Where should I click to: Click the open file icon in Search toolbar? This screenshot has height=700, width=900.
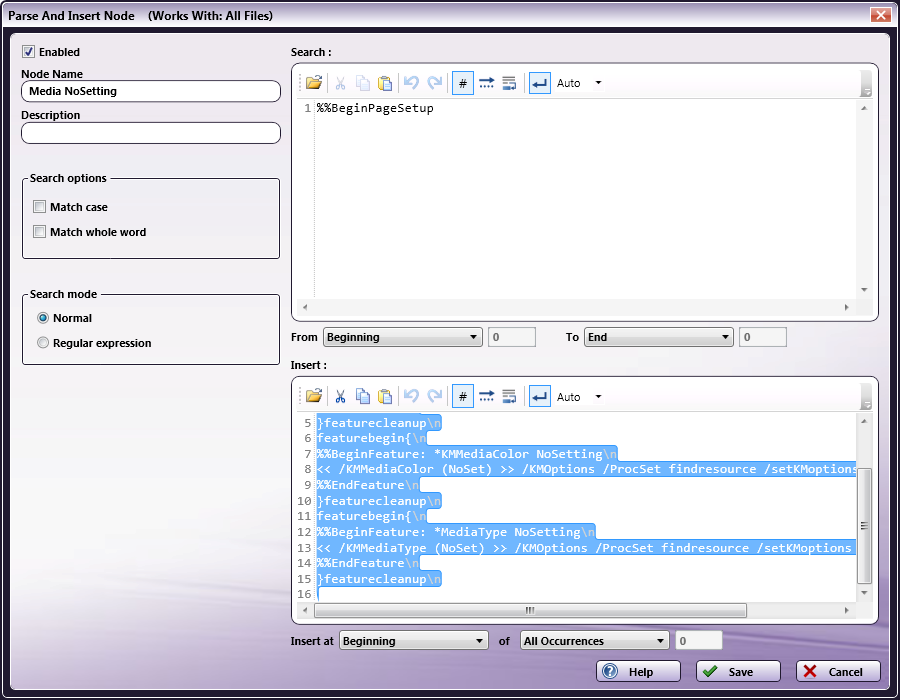(x=314, y=83)
